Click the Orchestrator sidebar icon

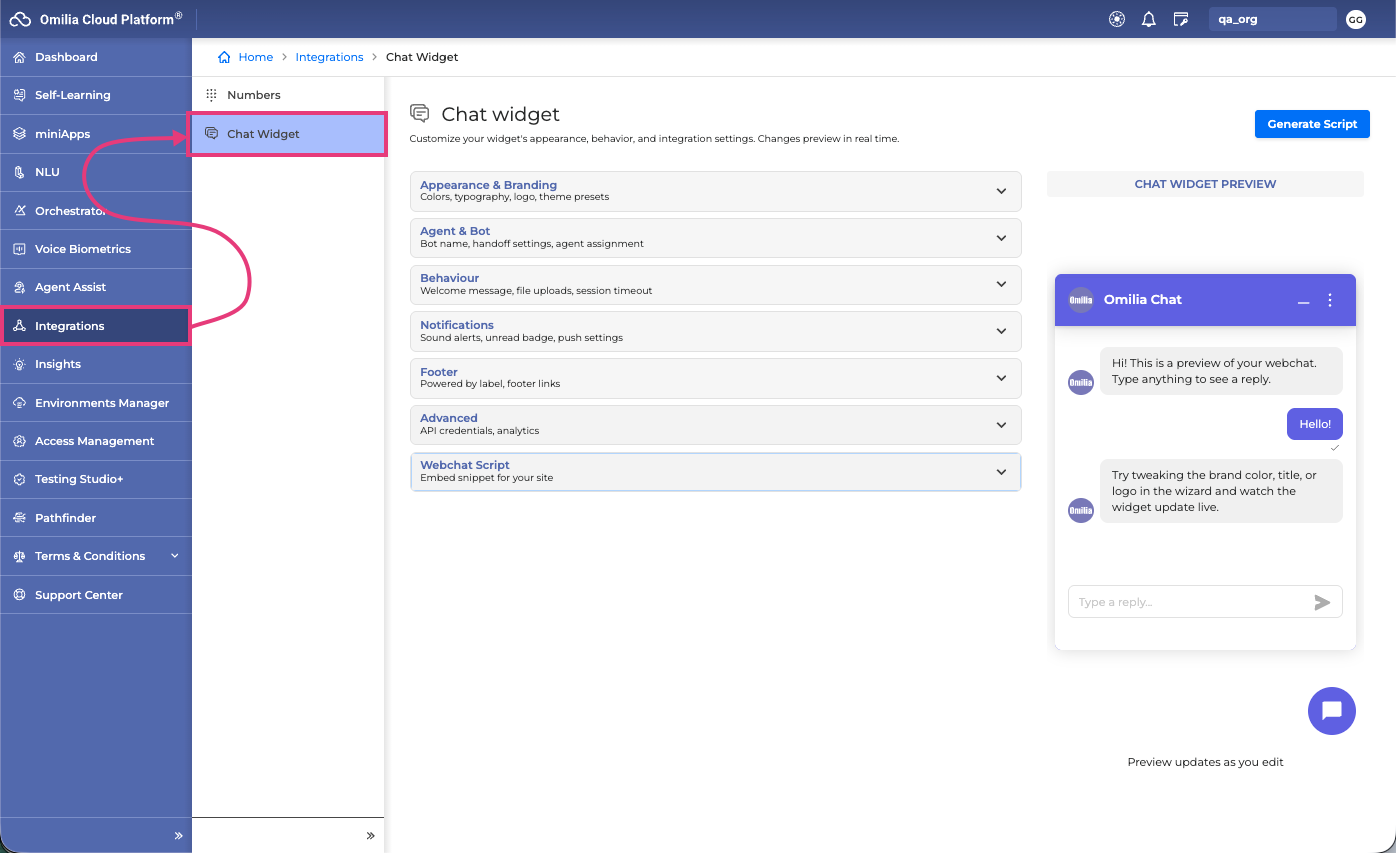coord(19,211)
